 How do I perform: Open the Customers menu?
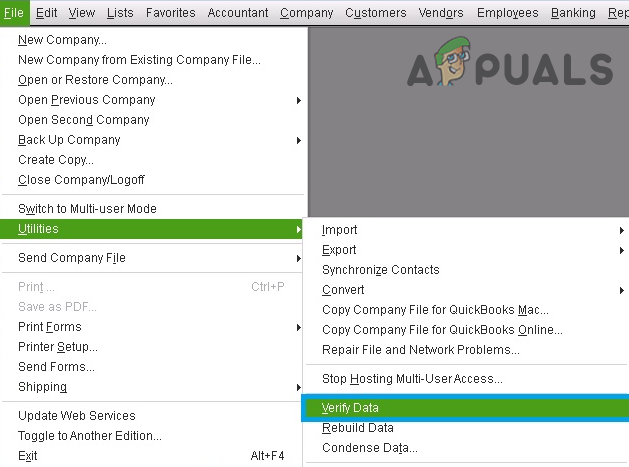coord(376,13)
